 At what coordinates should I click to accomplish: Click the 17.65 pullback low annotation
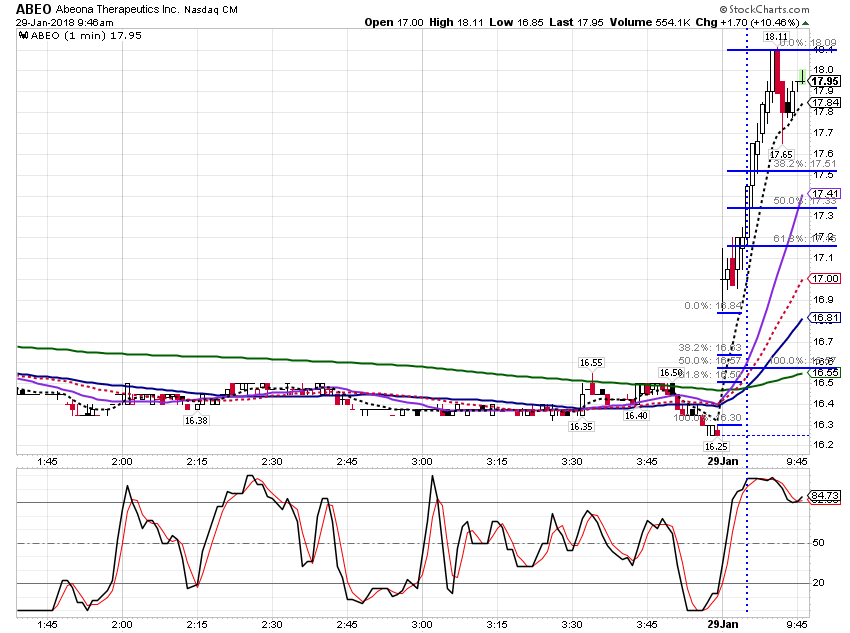pyautogui.click(x=781, y=154)
